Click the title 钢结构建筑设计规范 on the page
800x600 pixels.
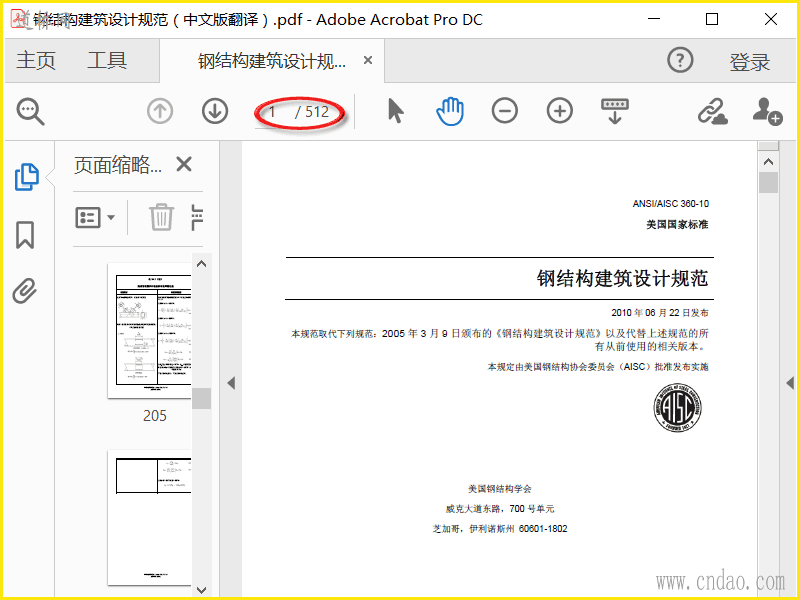click(x=622, y=279)
